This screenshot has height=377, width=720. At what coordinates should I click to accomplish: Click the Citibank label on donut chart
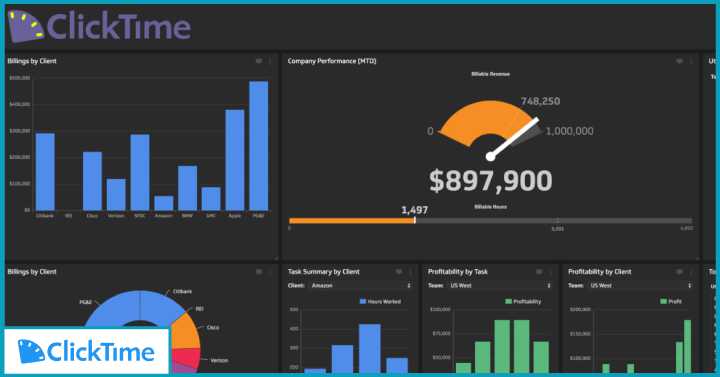pos(182,292)
